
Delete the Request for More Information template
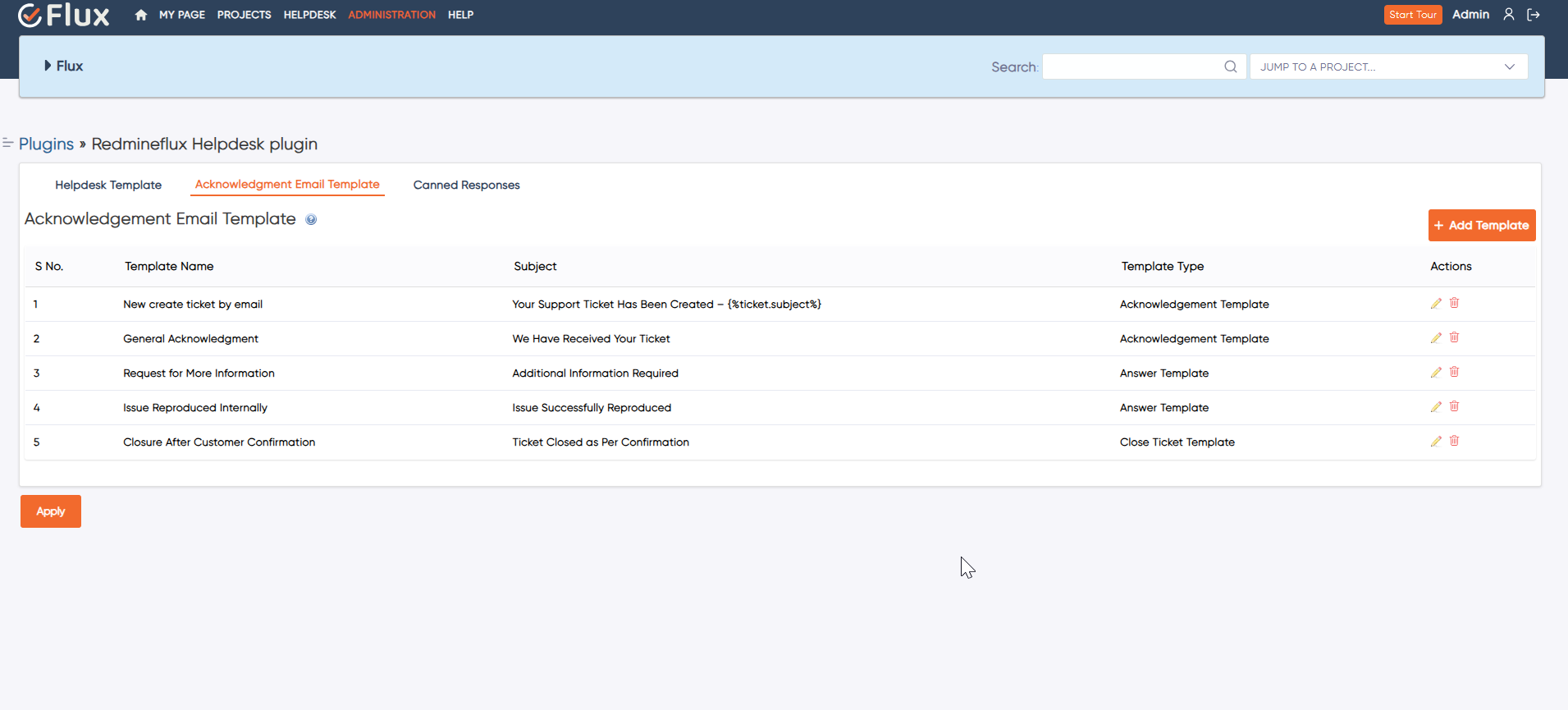click(x=1454, y=372)
